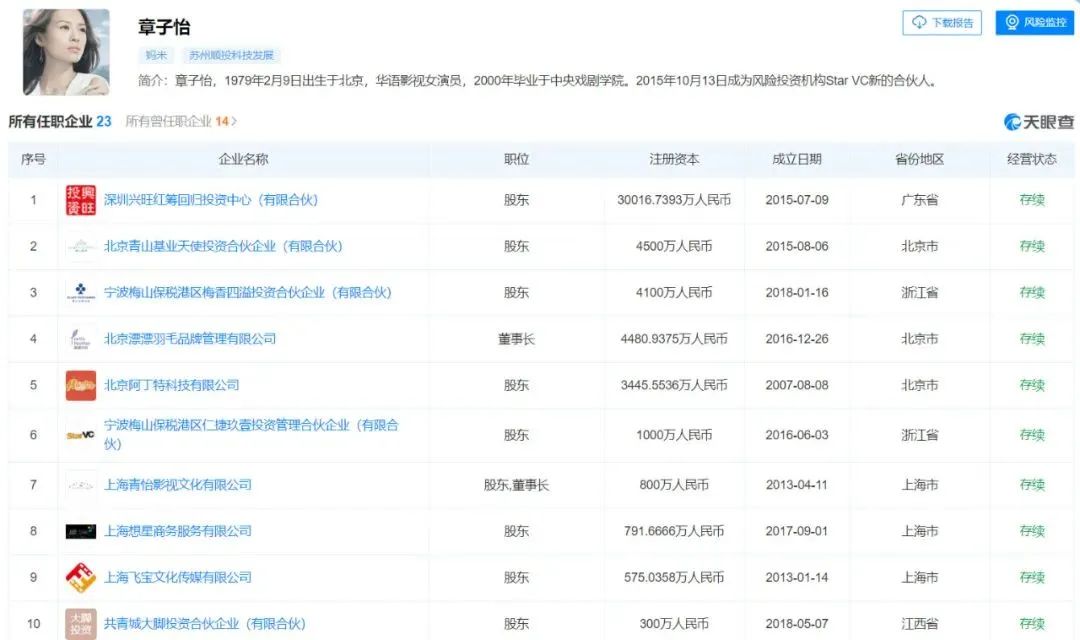Click the download icon on 下载报告 button
The width and height of the screenshot is (1080, 640).
tap(918, 23)
